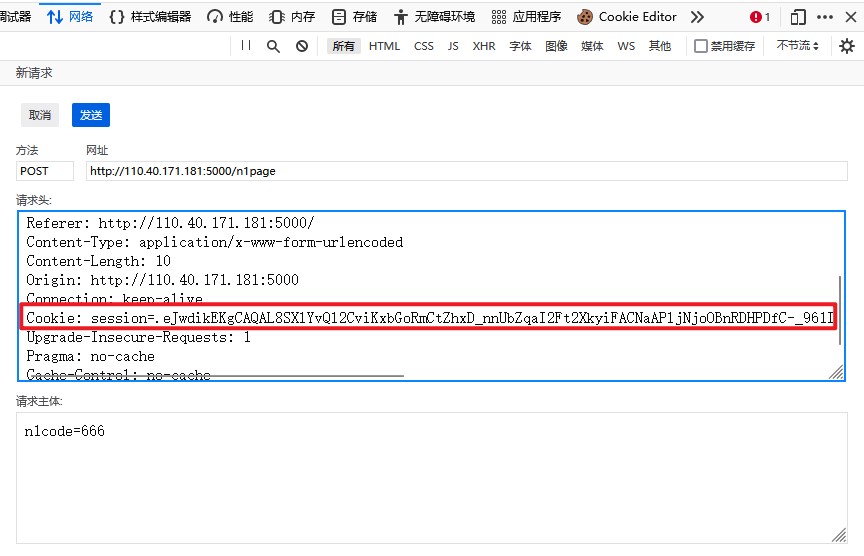Filter requests by media (媒体)
Screen dimensions: 864x556
pyautogui.click(x=592, y=46)
